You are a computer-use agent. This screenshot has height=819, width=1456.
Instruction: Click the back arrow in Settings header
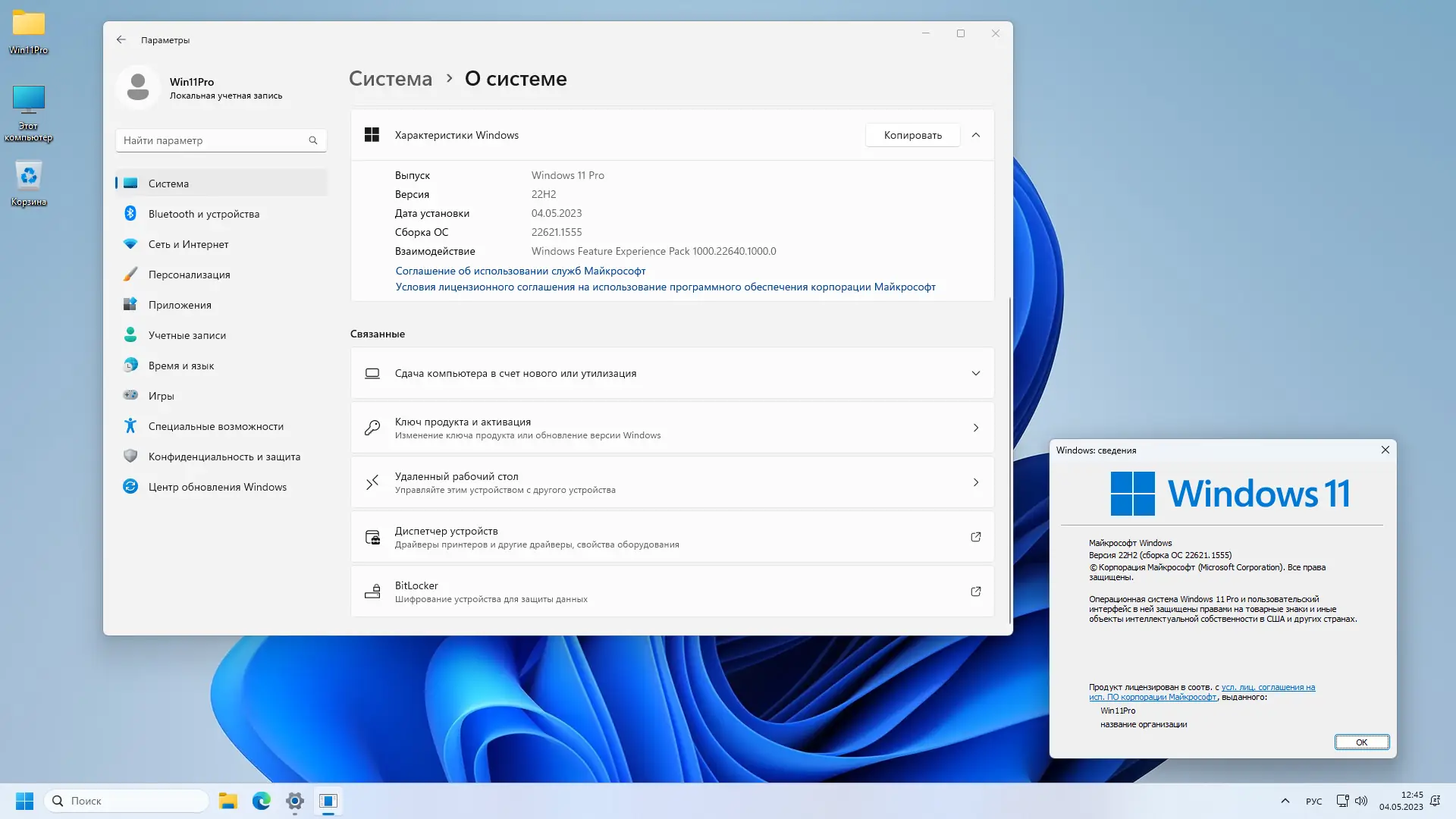pyautogui.click(x=121, y=39)
